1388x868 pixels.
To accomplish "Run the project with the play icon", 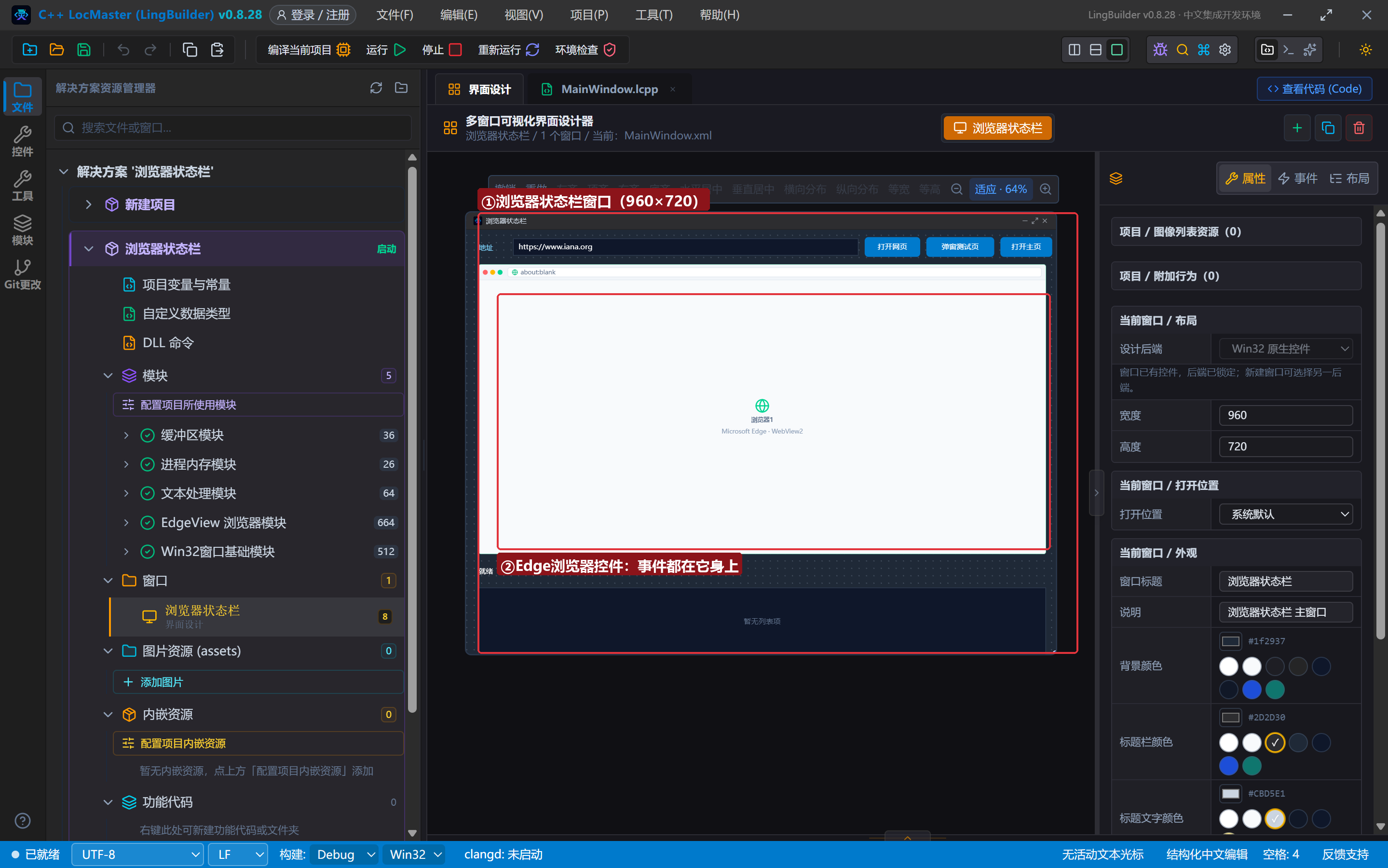I will click(x=400, y=50).
